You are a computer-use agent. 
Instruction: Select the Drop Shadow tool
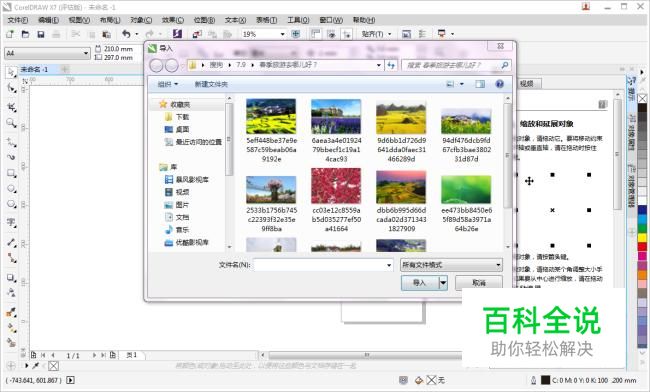11,278
